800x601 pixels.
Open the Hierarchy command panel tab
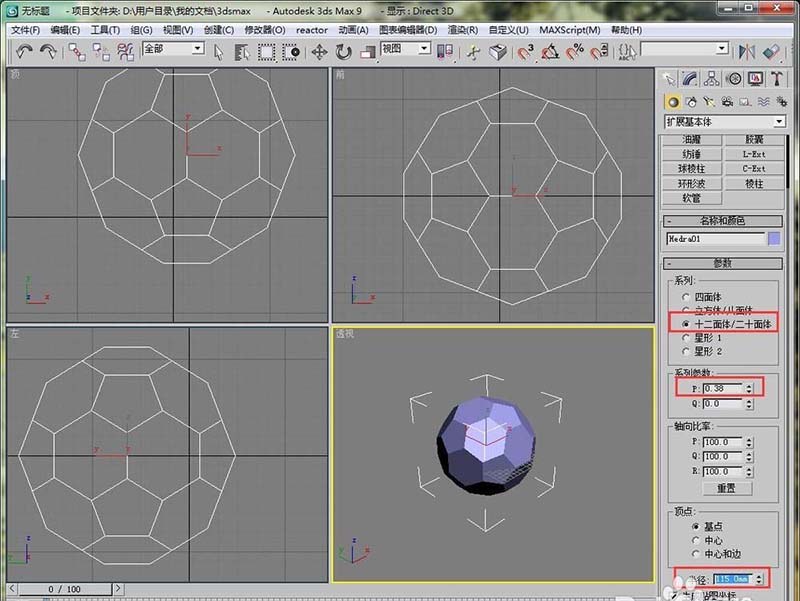[x=712, y=79]
